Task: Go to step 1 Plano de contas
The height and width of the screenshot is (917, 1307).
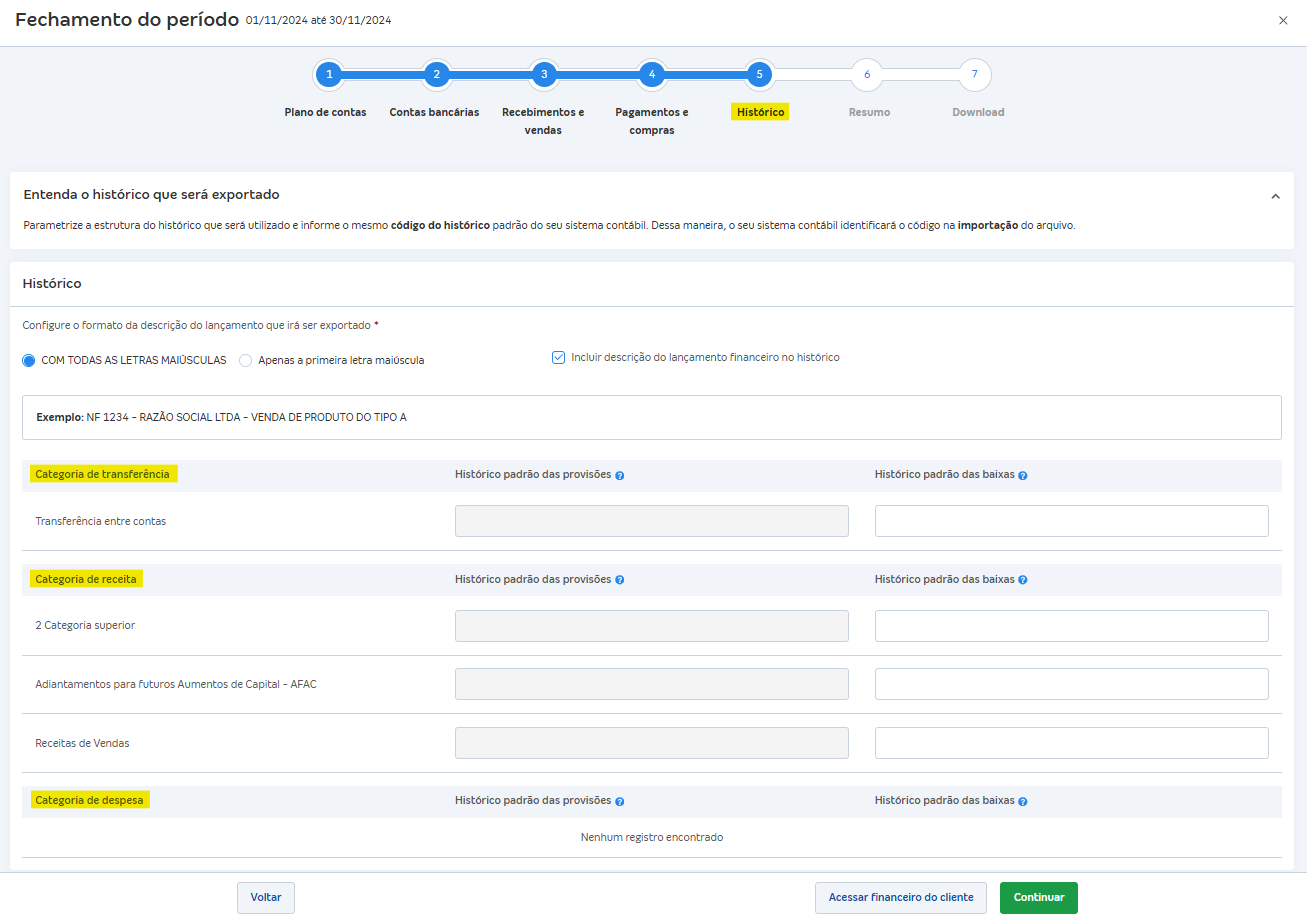Action: 328,75
